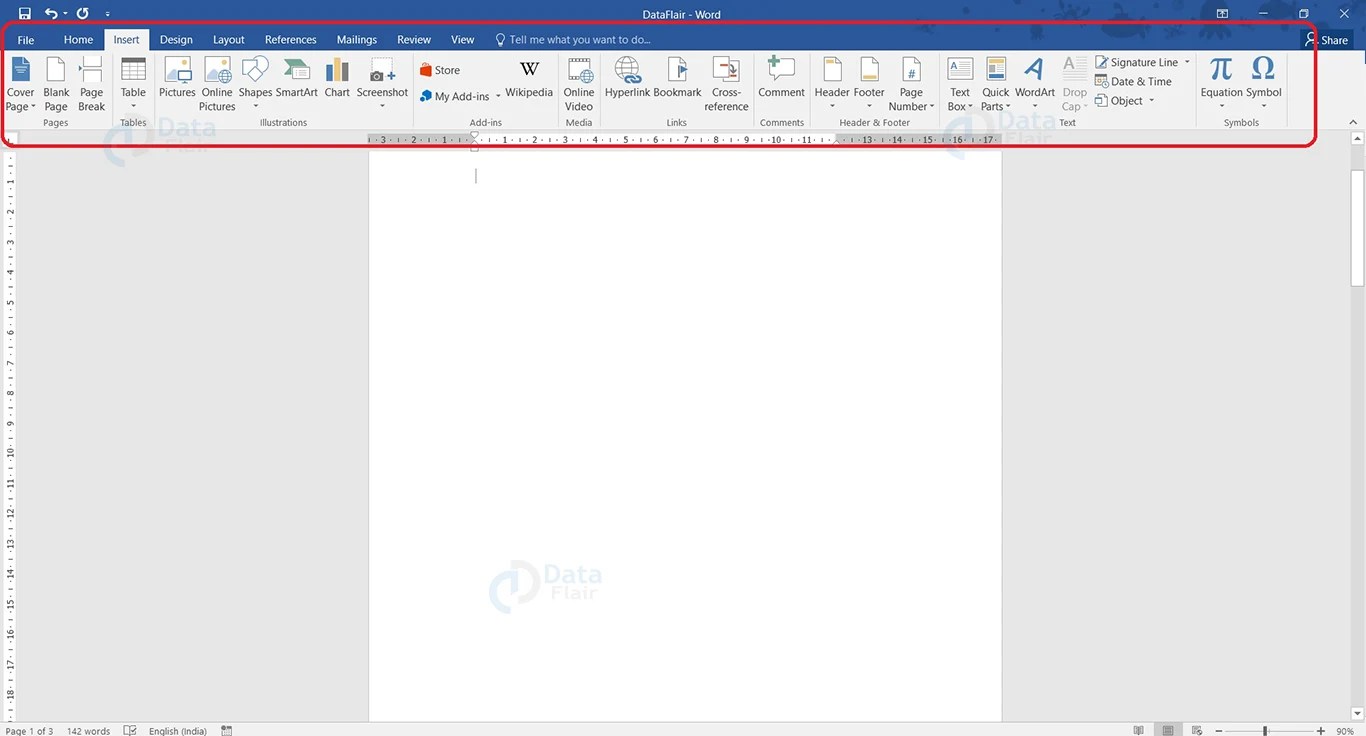Expand the Object dropdown arrow

tap(1151, 101)
